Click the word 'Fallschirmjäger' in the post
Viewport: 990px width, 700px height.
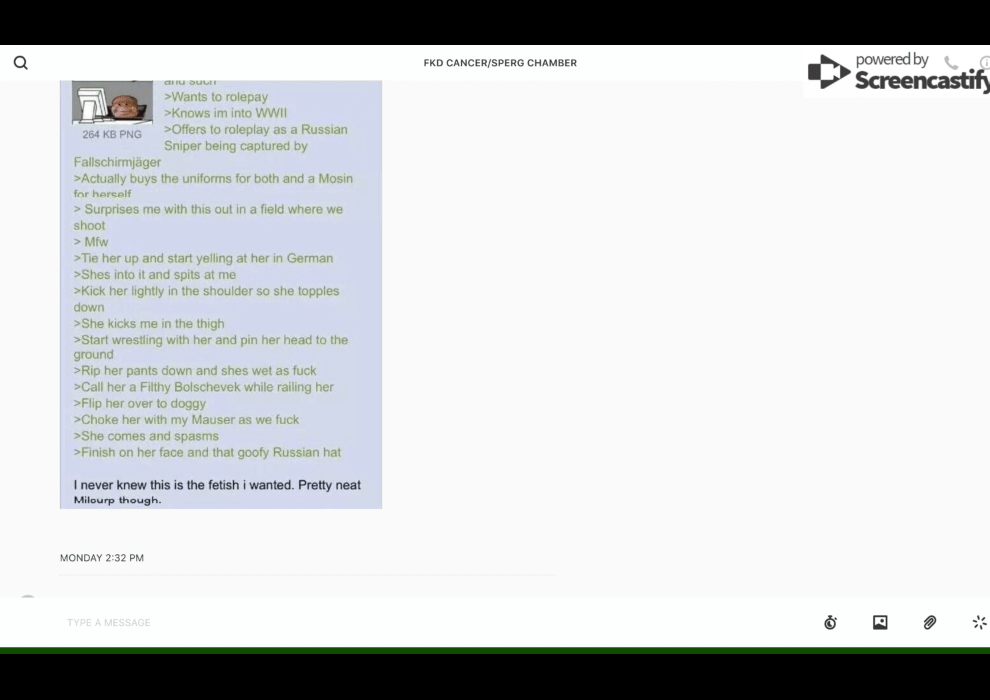coord(117,162)
